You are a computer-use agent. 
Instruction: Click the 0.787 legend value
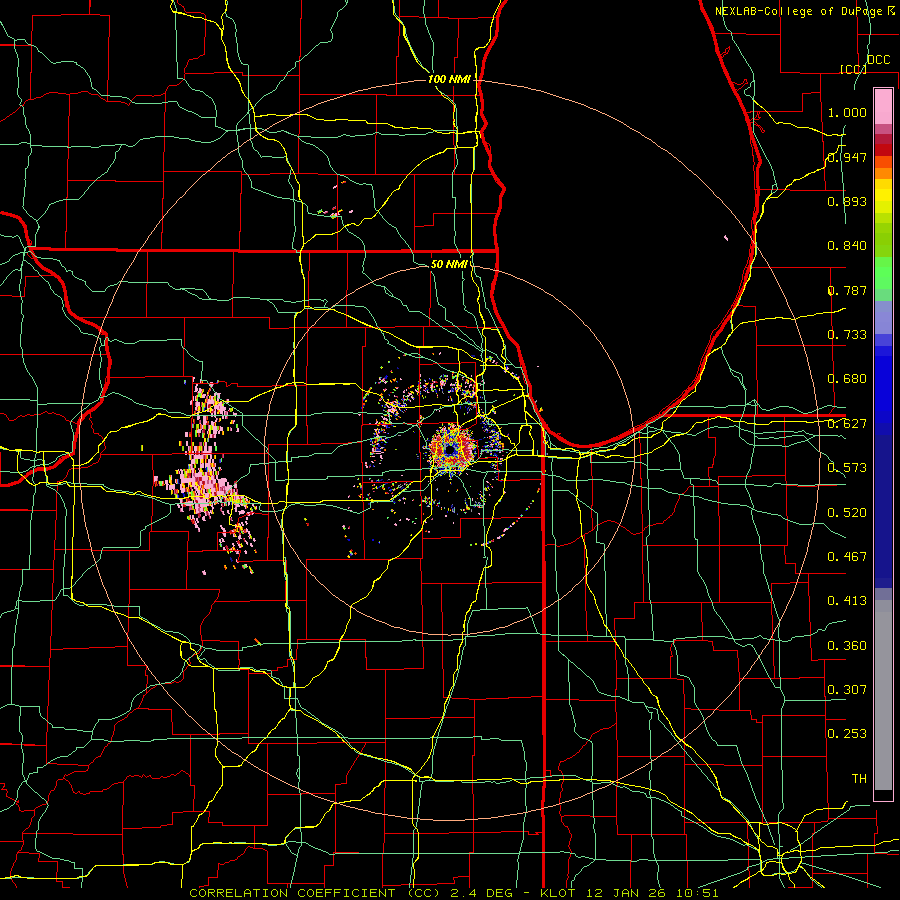pos(847,290)
